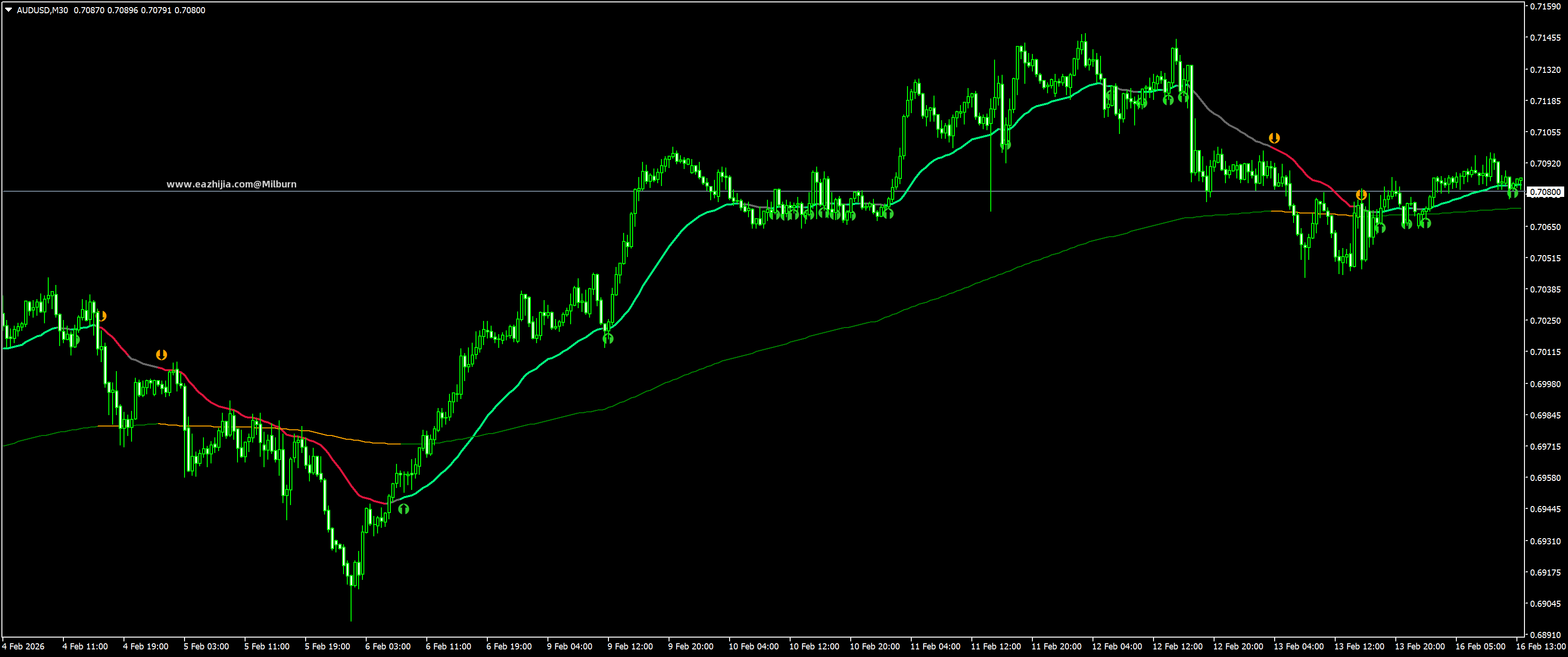
Task: Click the 0.68910 price scale label
Action: tap(1545, 634)
